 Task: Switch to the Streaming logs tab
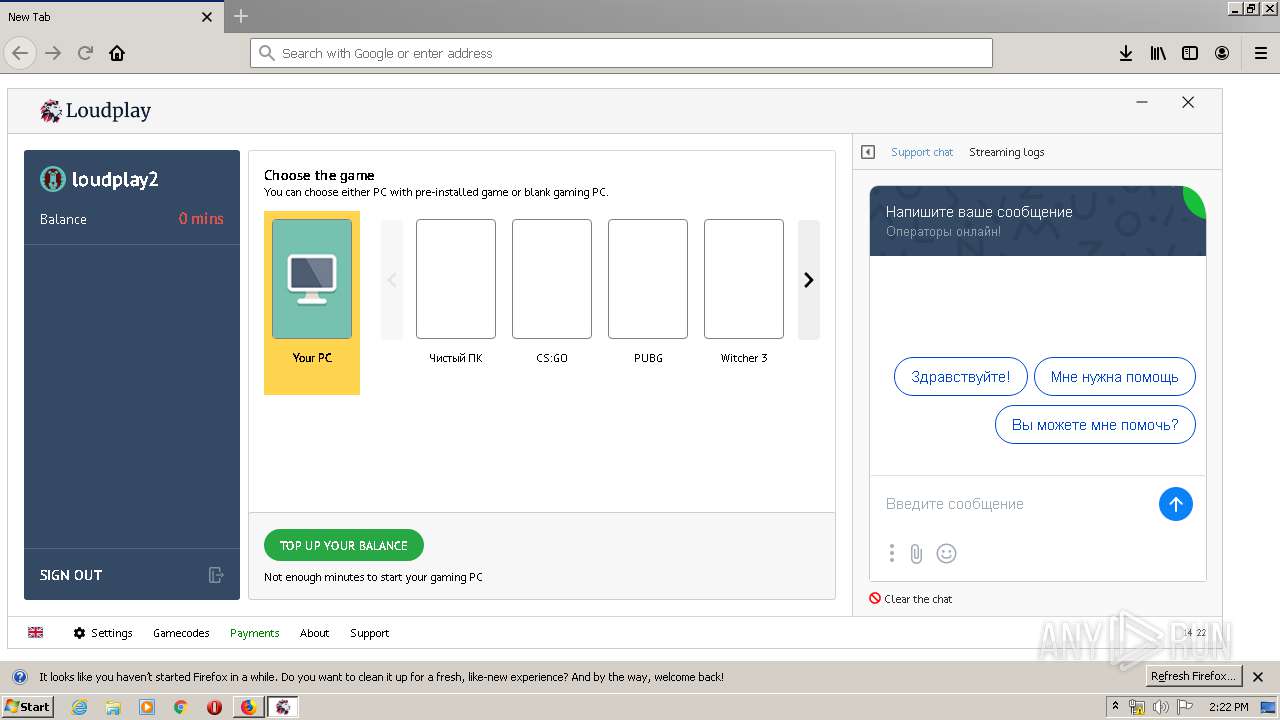coord(1007,152)
